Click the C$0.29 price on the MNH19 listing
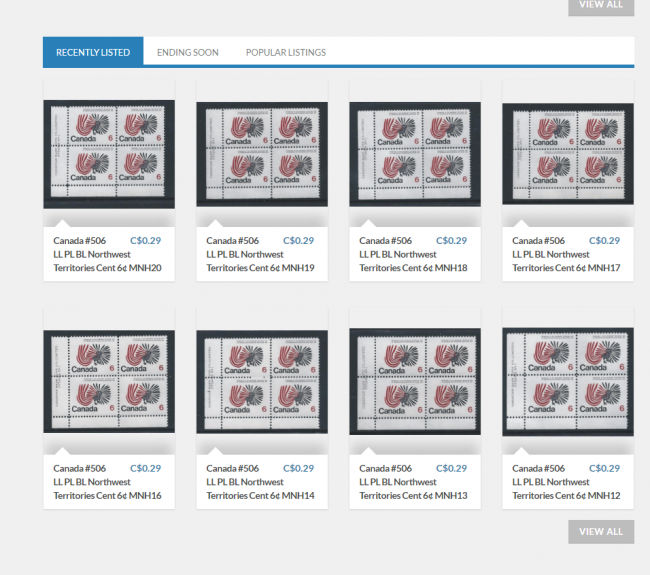This screenshot has width=650, height=575. (298, 240)
